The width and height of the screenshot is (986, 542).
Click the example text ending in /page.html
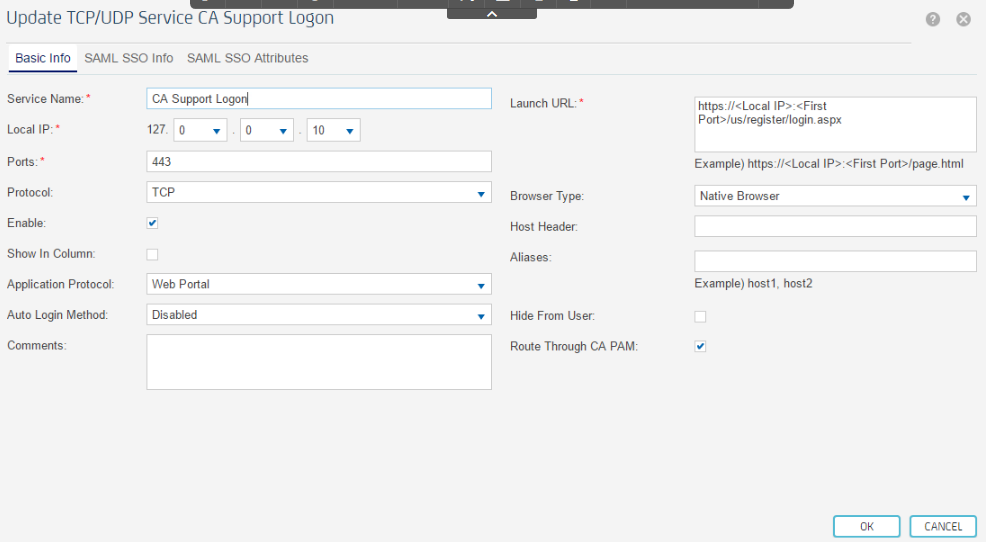coord(829,164)
